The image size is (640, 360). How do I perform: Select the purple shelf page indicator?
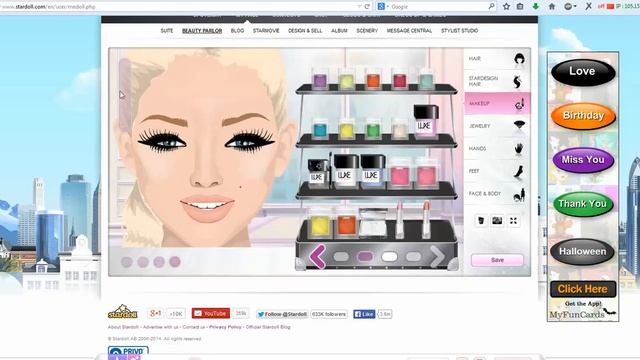[365, 256]
